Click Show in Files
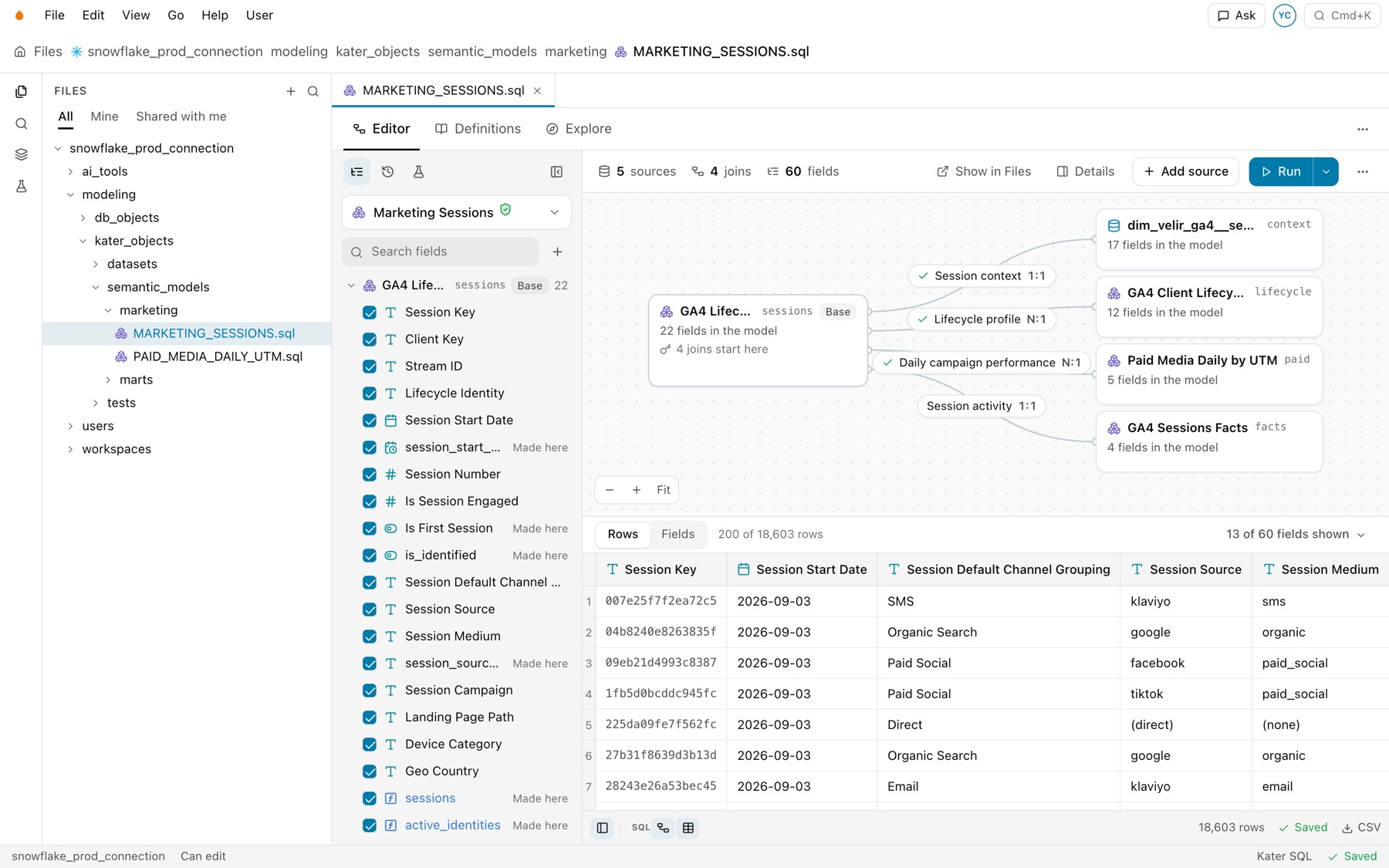This screenshot has width=1389, height=868. 984,171
